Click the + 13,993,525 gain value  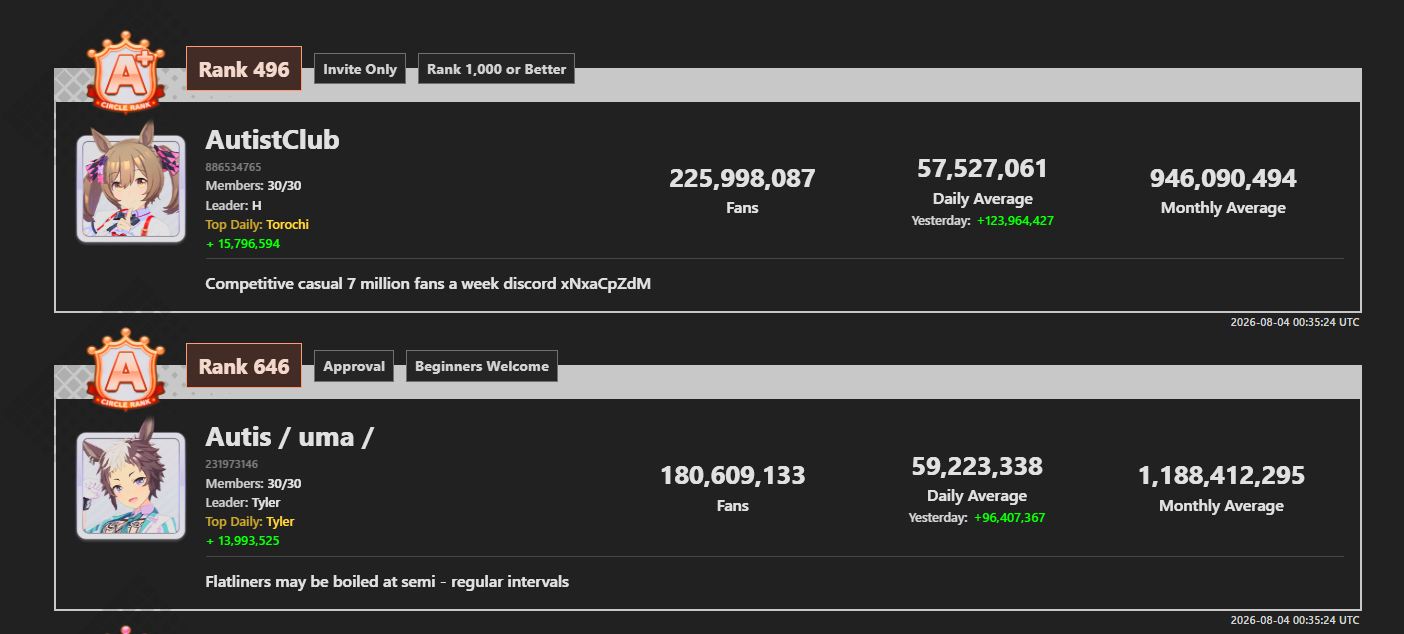(x=243, y=541)
